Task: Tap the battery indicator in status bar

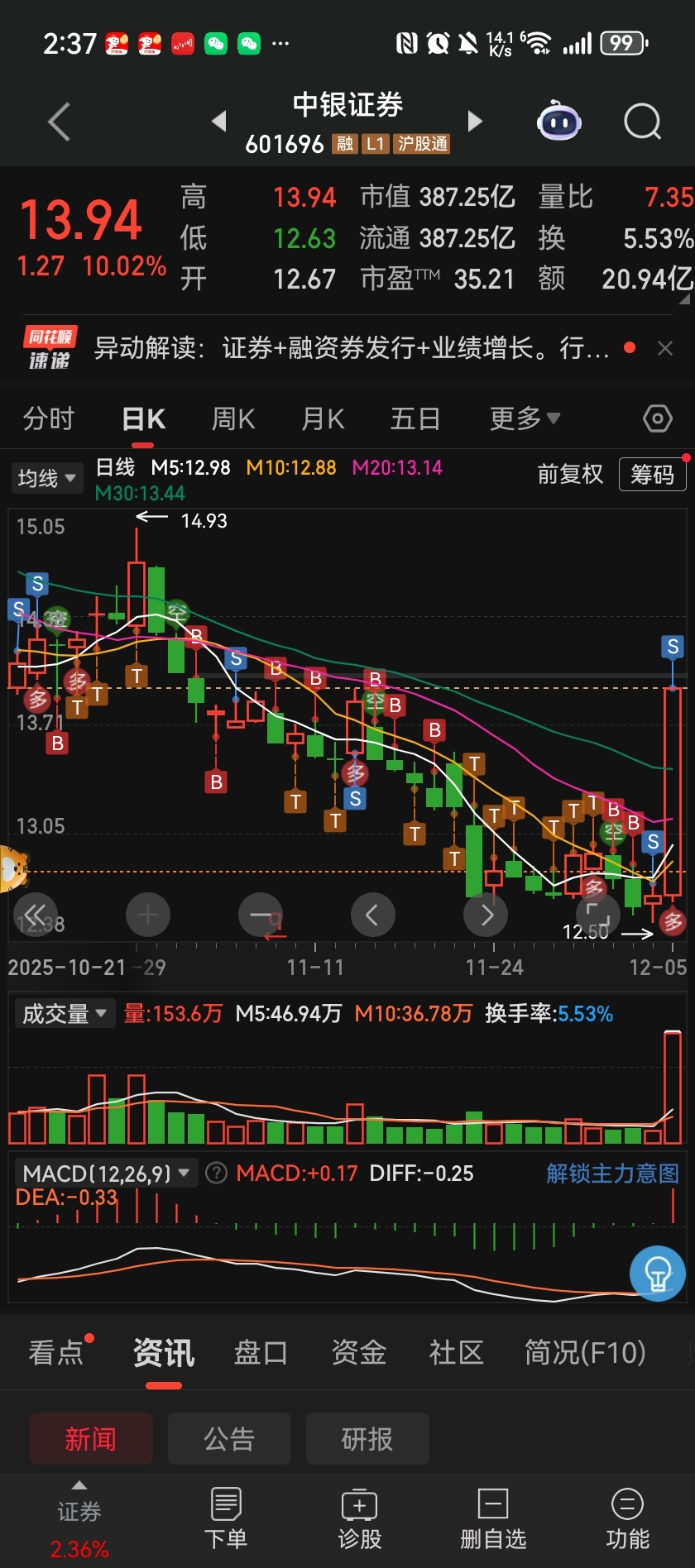Action: tap(624, 43)
